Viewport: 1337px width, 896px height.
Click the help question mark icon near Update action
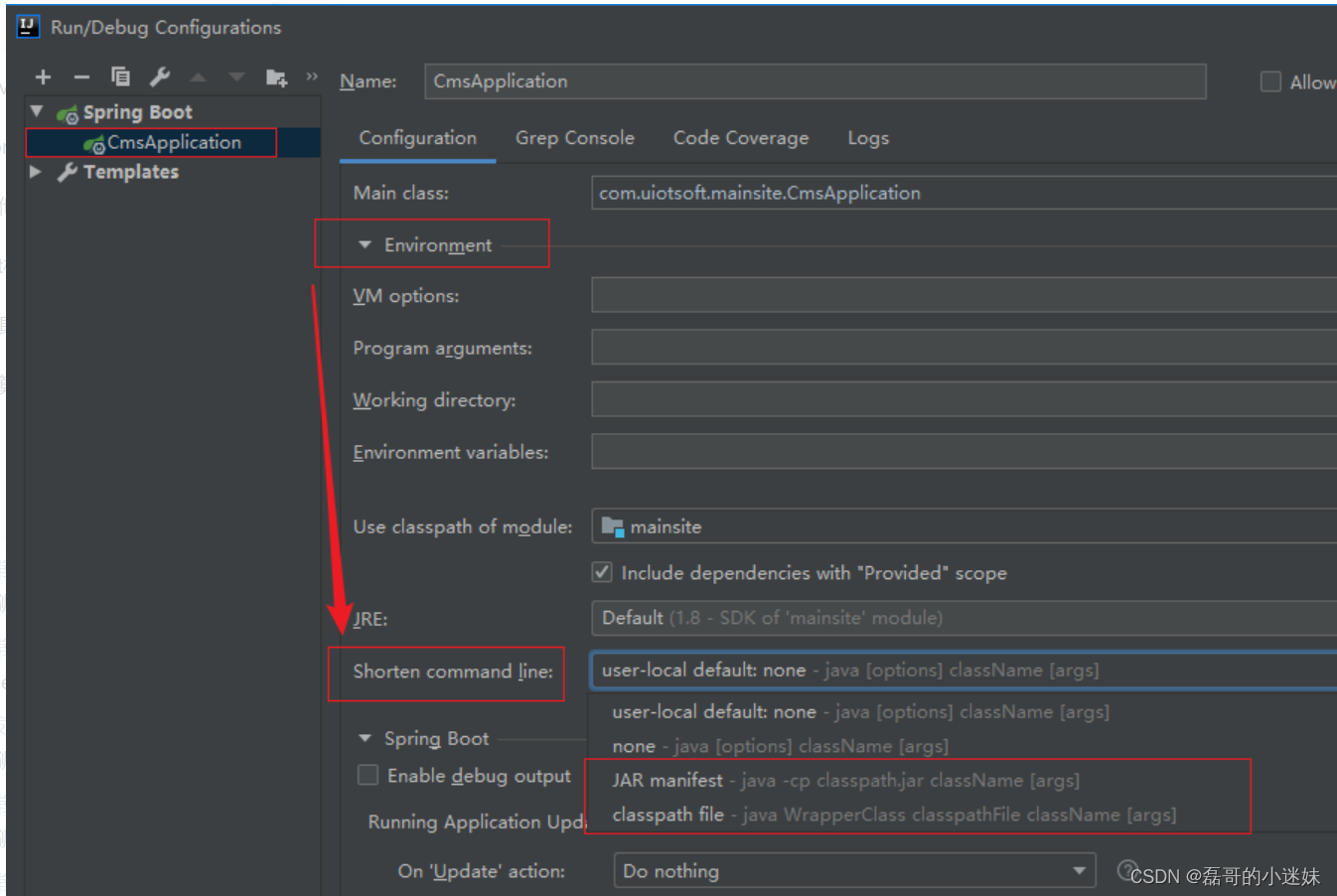click(1125, 871)
